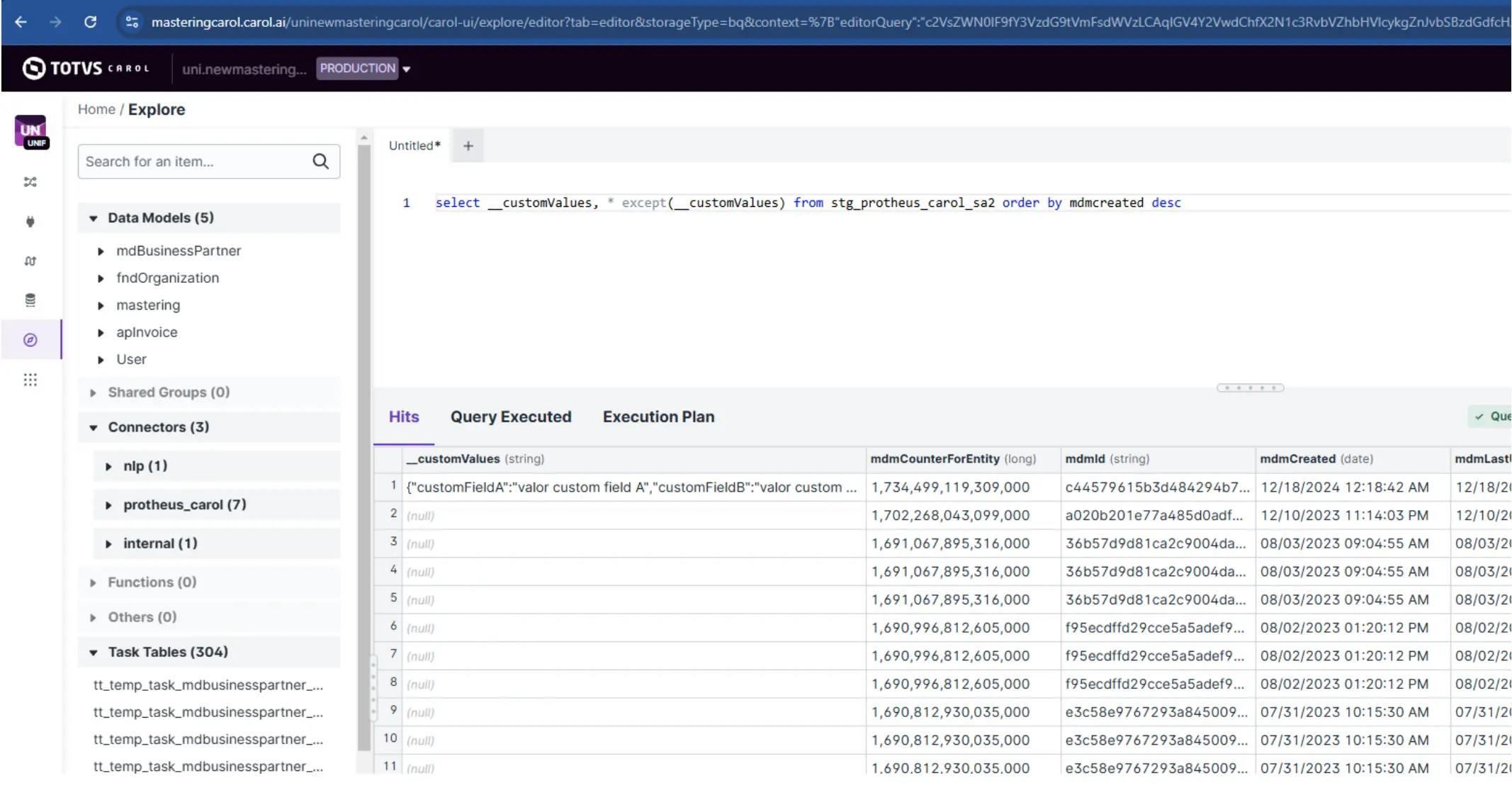Expand User data model
Viewport: 1512px width, 795px height.
pyautogui.click(x=101, y=360)
